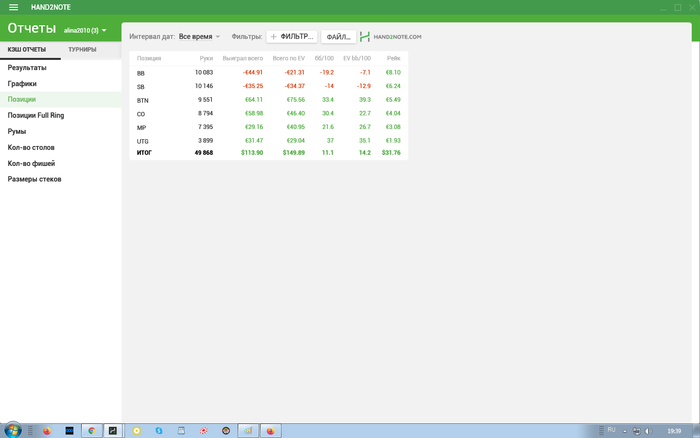Click the 49 868 total hands cell
The height and width of the screenshot is (438, 700).
[x=204, y=153]
